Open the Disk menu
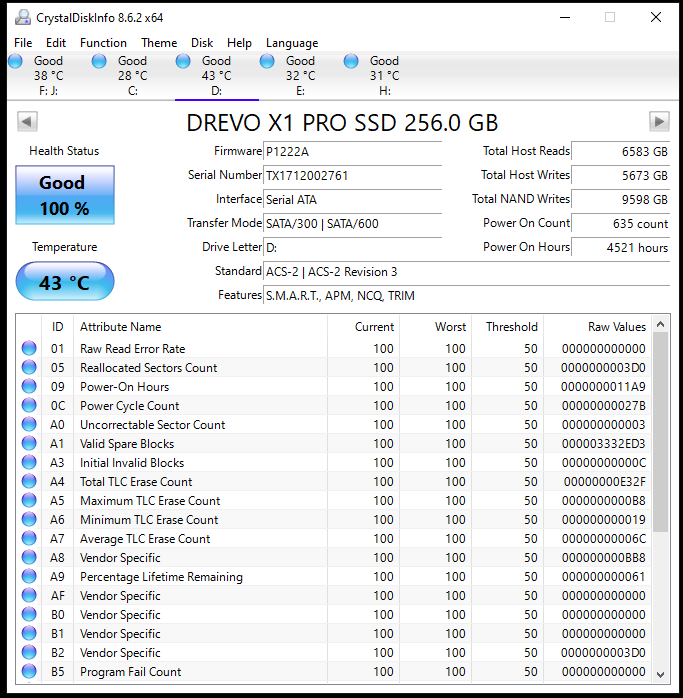Viewport: 683px width, 698px height. click(x=202, y=43)
